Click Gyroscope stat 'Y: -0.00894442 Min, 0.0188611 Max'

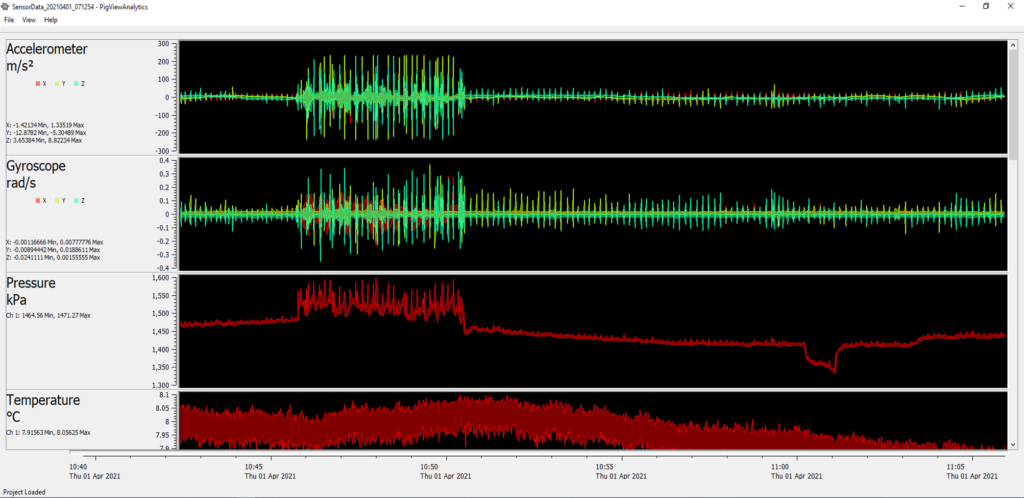pyautogui.click(x=53, y=249)
